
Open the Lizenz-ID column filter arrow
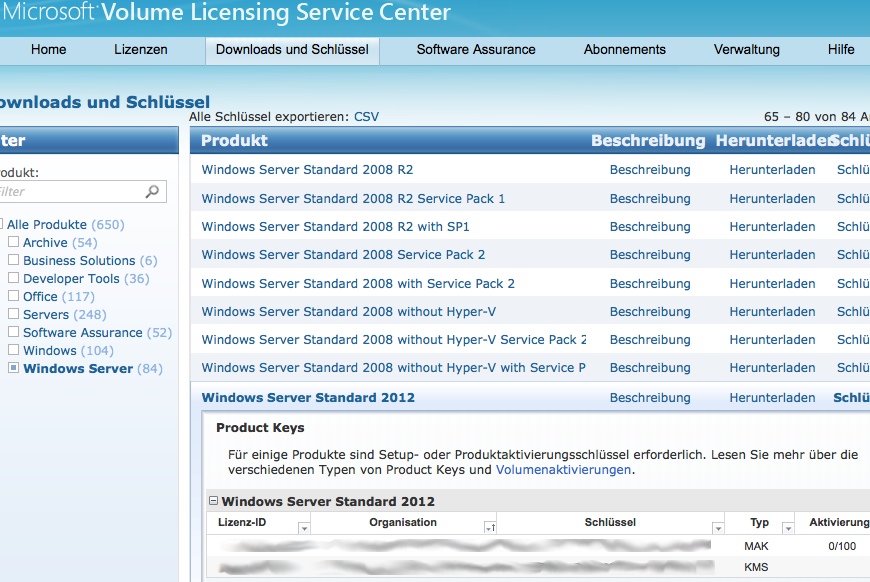click(x=304, y=528)
